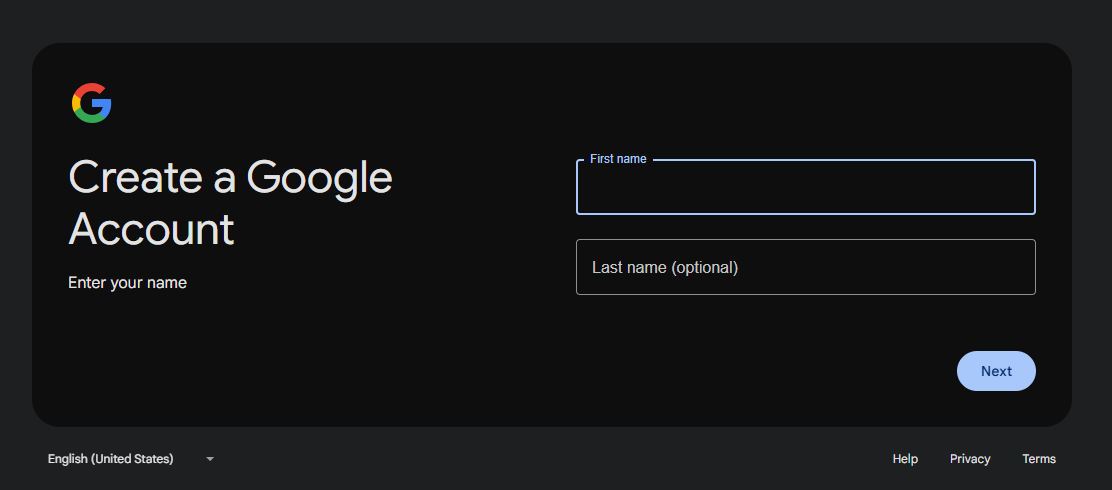The image size is (1112, 490).
Task: Select the multicolored Google brand icon
Action: coord(91,103)
